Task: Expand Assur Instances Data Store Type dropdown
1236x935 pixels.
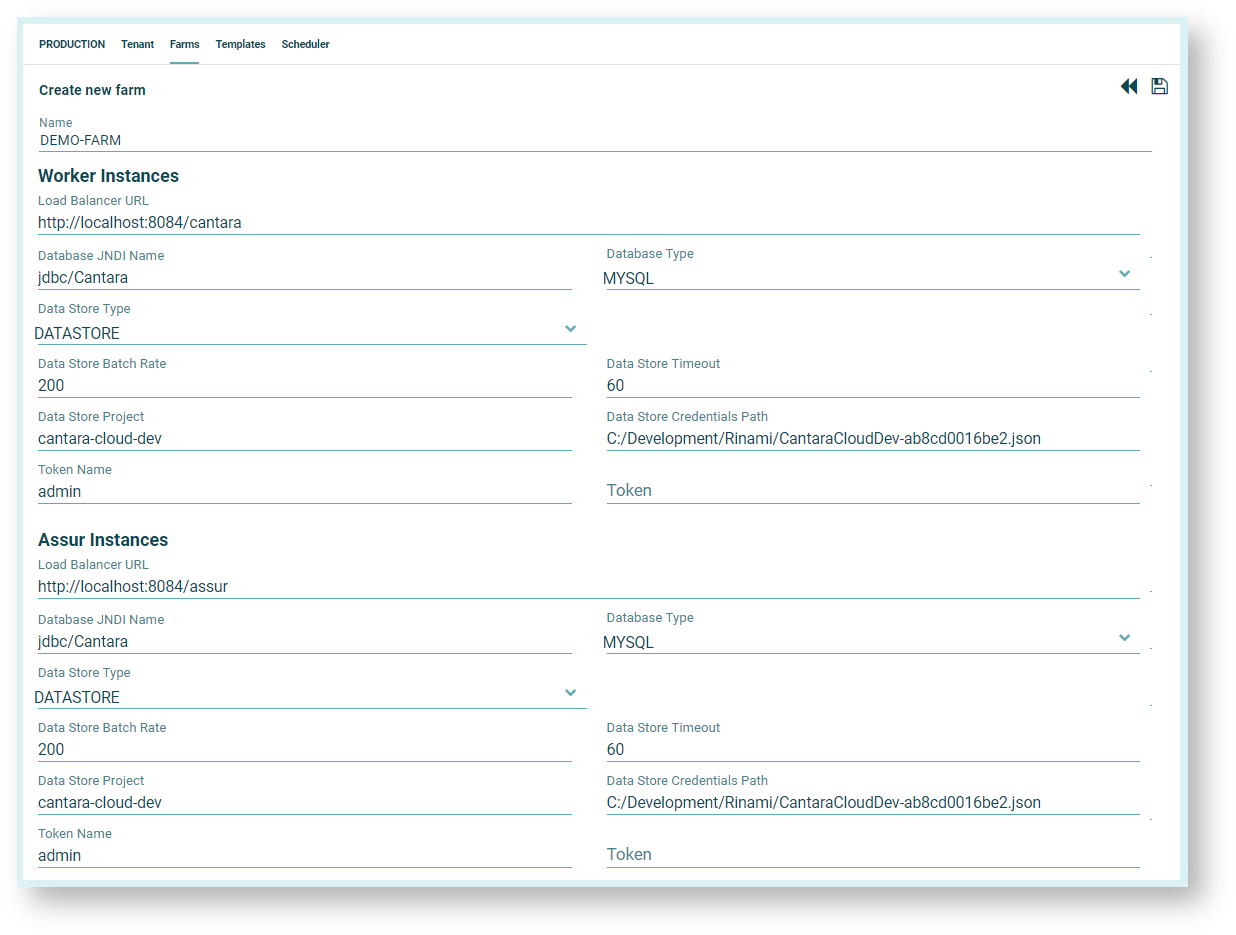Action: [570, 693]
